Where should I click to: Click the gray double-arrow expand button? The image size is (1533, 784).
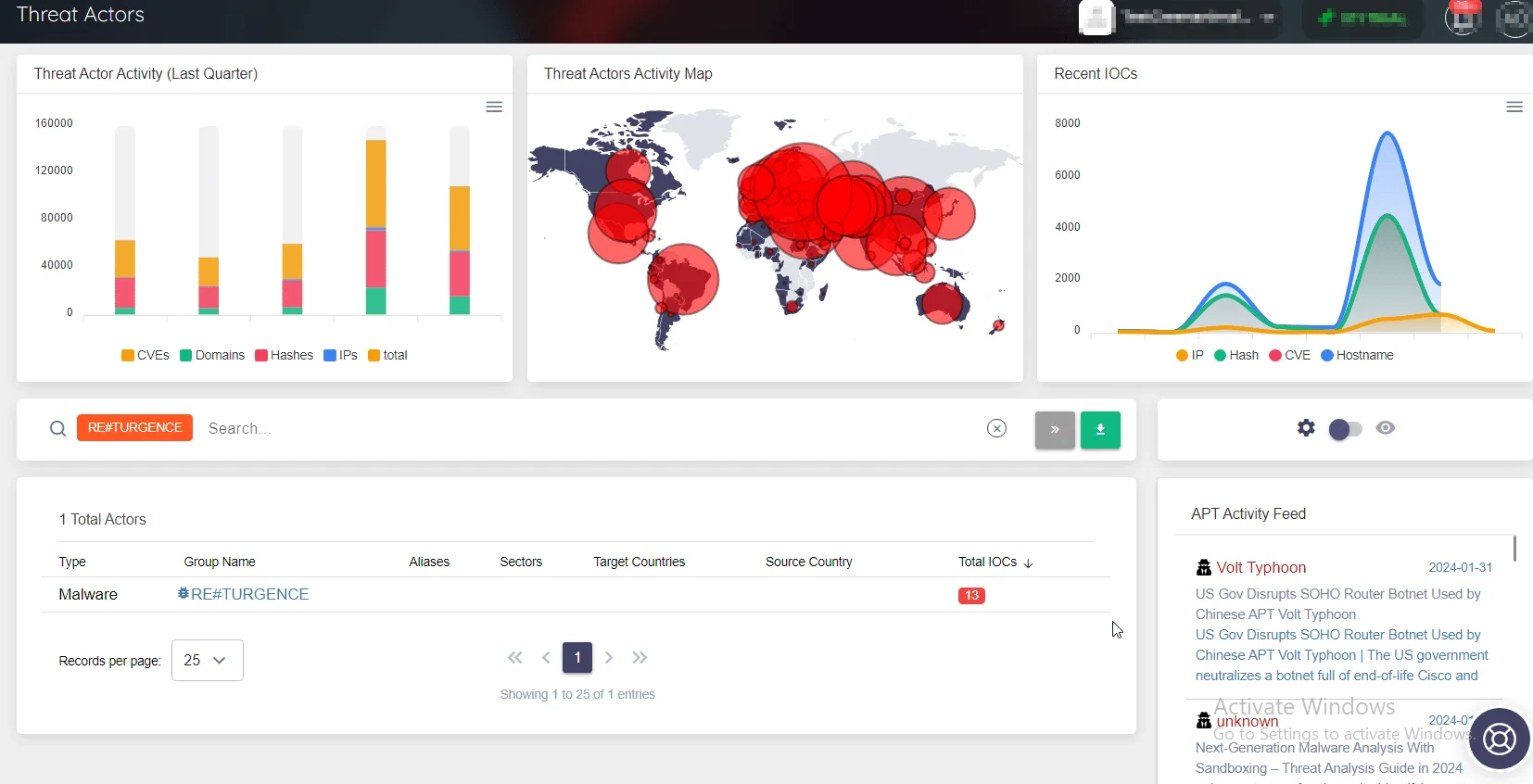(x=1055, y=430)
